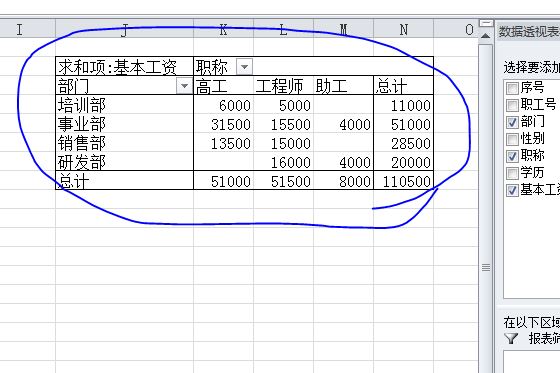
Task: Click the 15500 value cell
Action: (284, 124)
